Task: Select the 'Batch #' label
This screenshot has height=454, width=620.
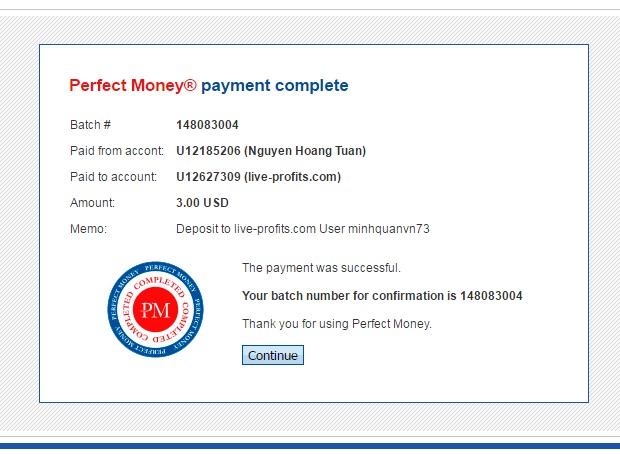Action: (x=90, y=125)
